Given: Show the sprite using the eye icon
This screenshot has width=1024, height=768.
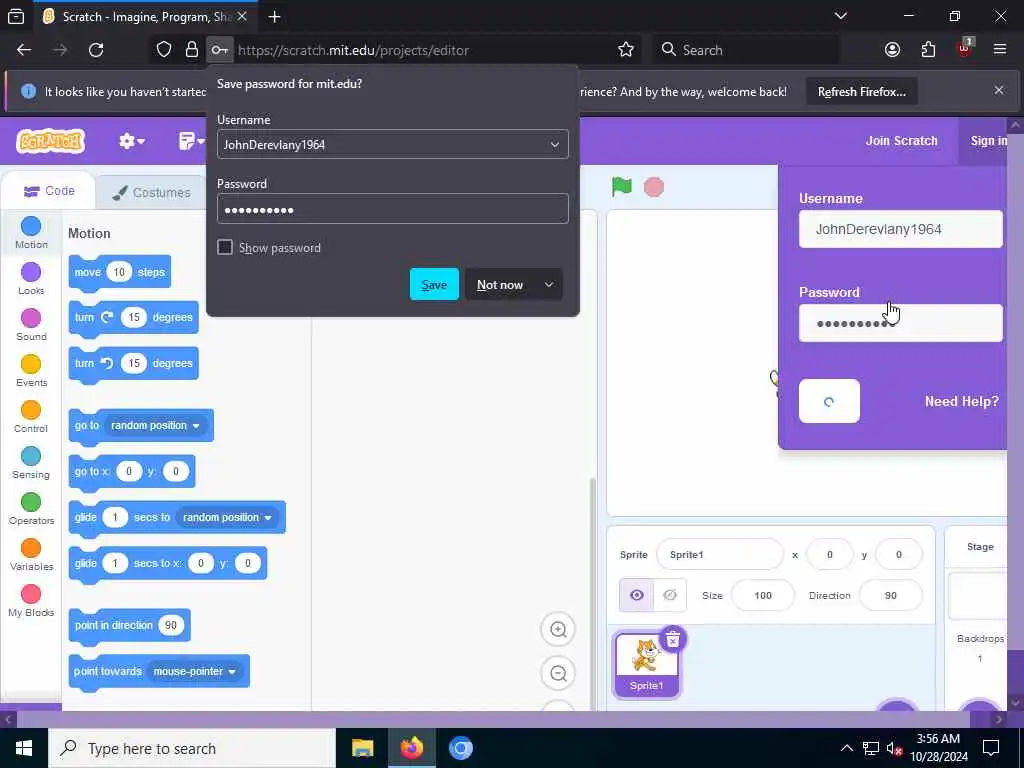Looking at the screenshot, I should 637,595.
